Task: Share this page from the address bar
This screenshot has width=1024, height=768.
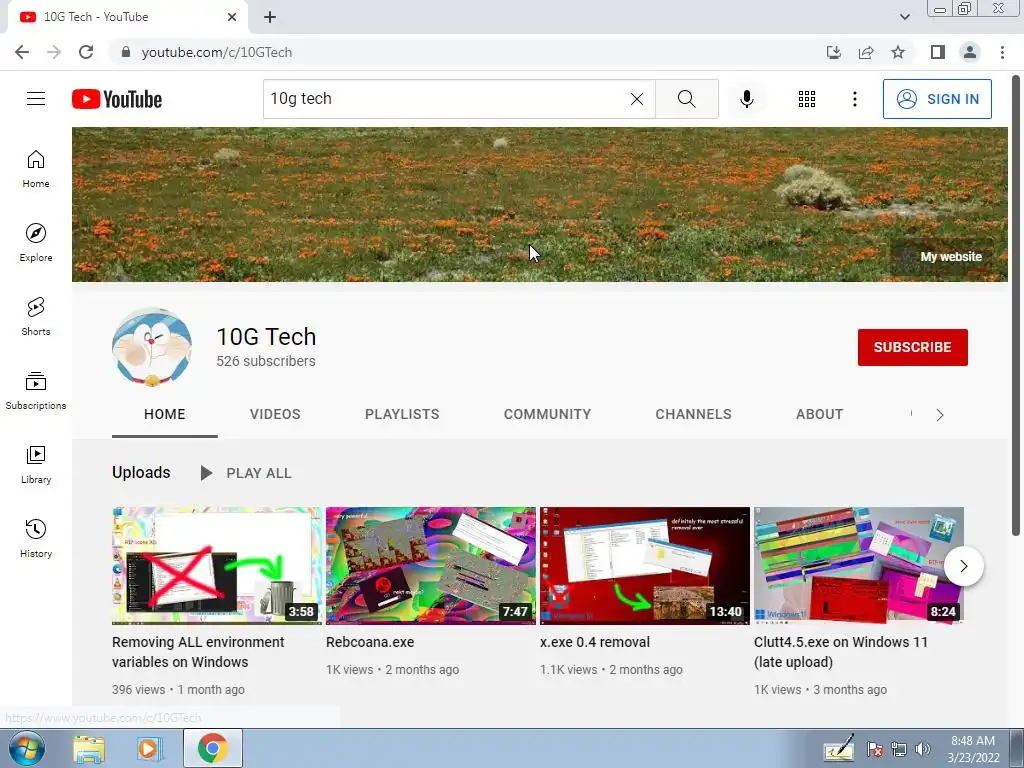Action: [x=866, y=52]
